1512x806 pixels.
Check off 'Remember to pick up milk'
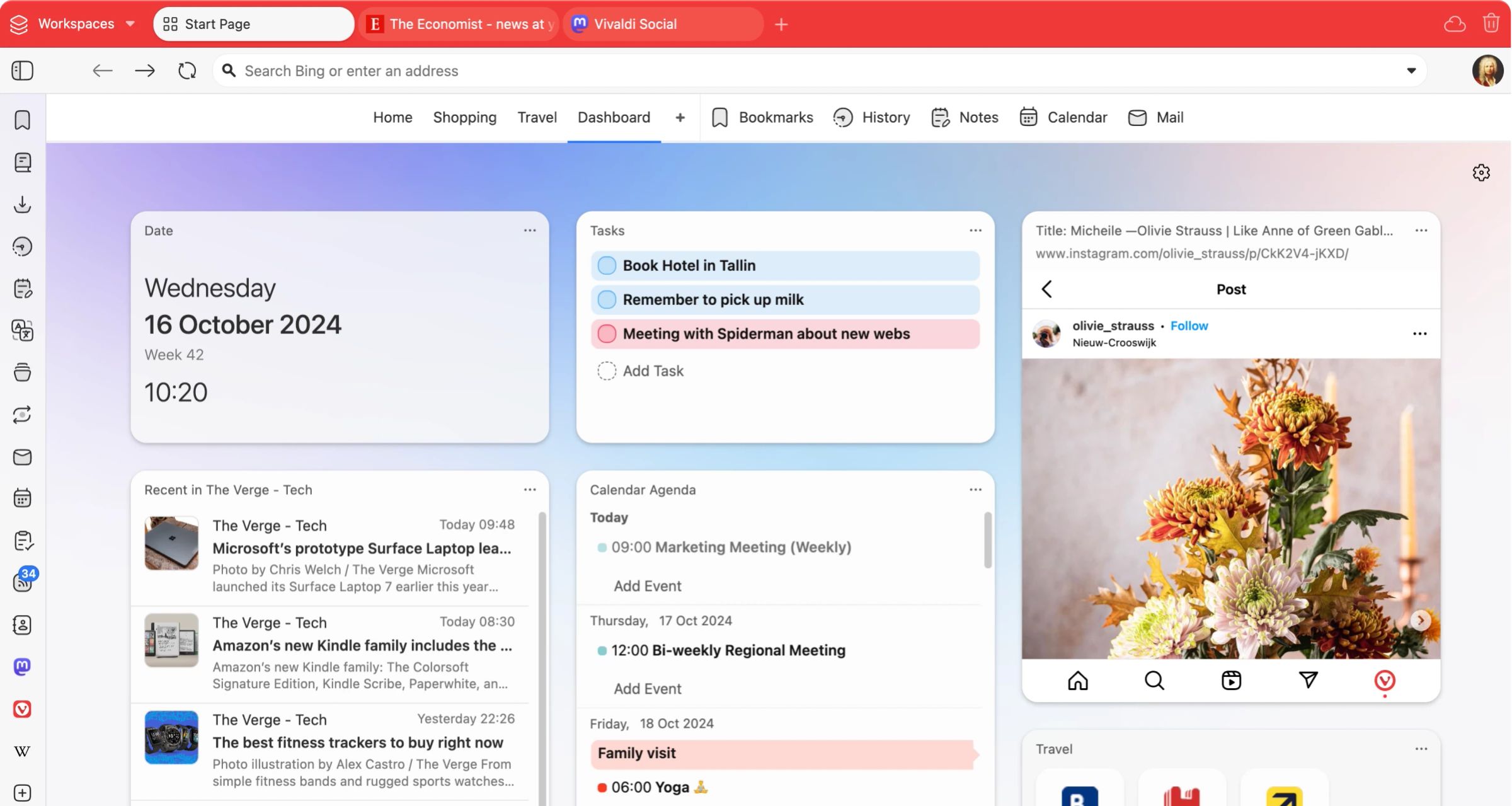click(x=606, y=299)
